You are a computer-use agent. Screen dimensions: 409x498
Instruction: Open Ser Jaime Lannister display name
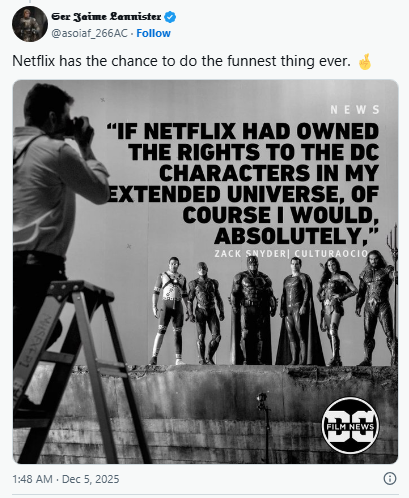(106, 16)
